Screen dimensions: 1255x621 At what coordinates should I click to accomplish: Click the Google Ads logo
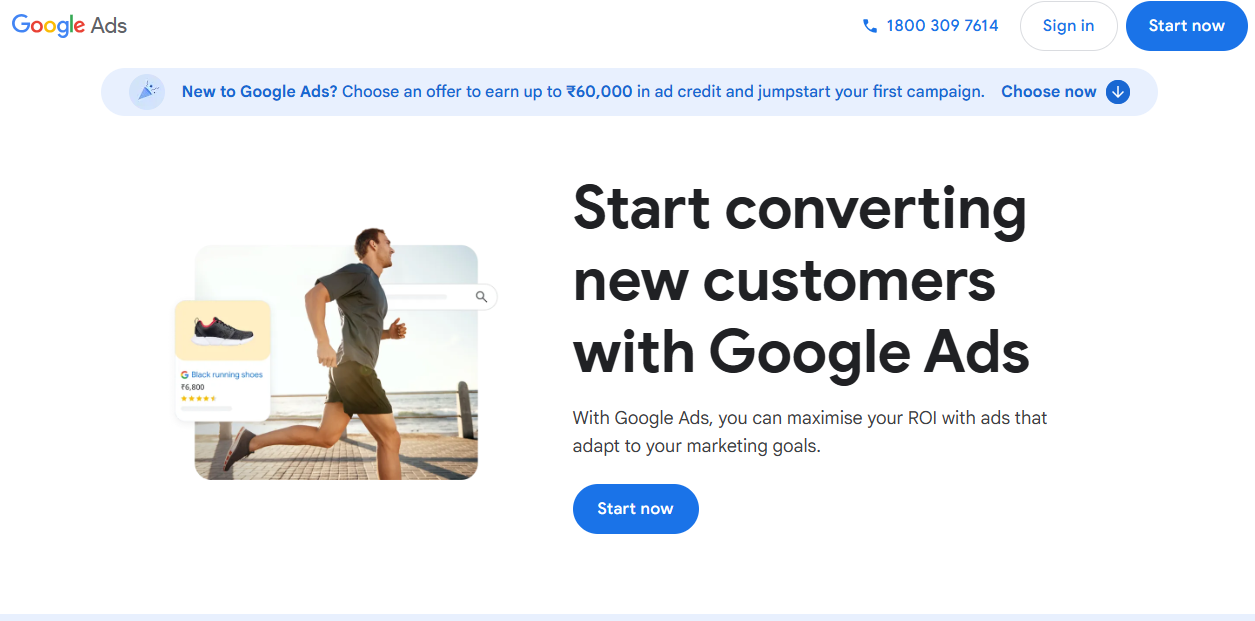click(x=68, y=26)
